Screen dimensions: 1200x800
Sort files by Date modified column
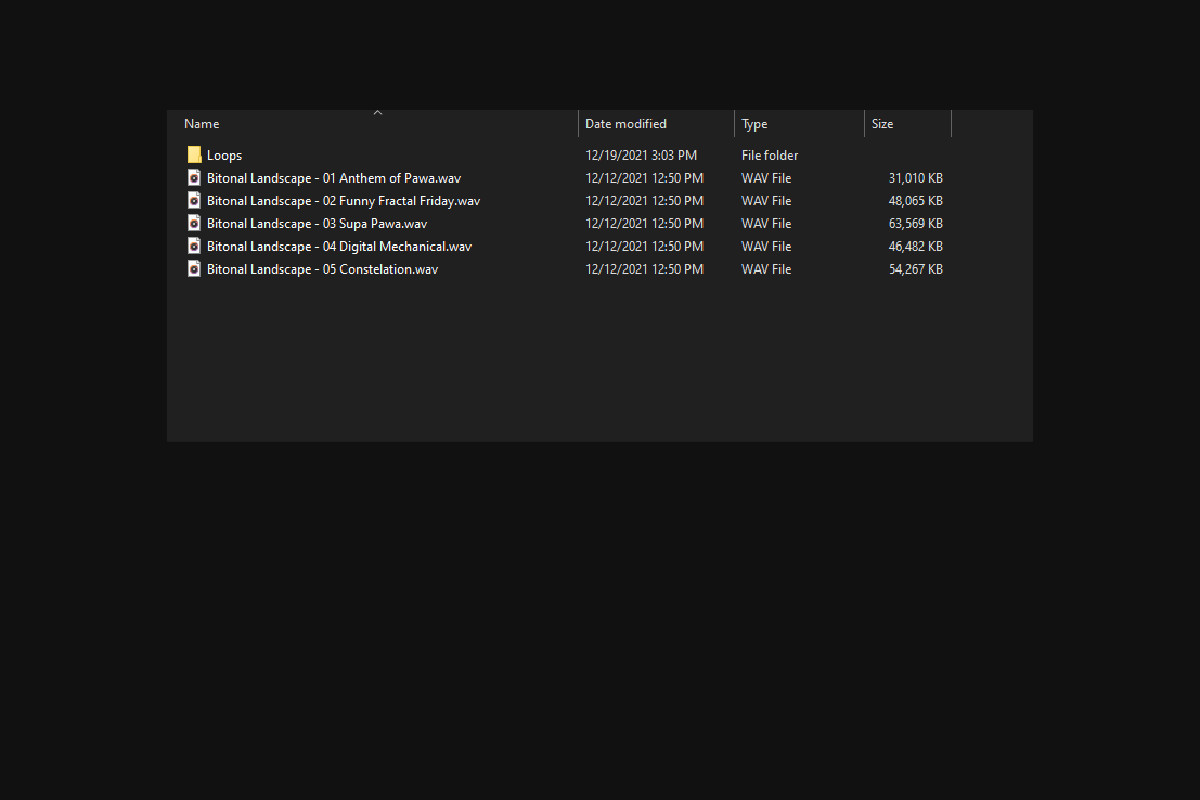[626, 124]
